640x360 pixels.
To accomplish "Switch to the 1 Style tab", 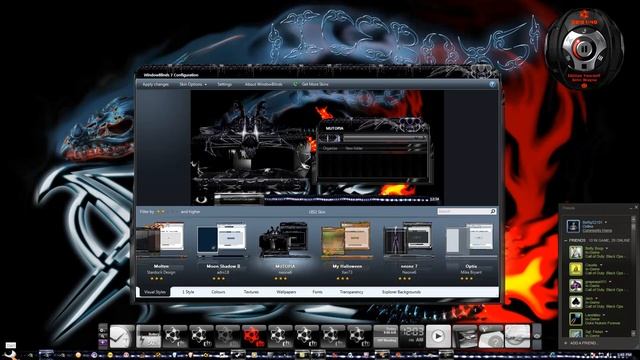I will tap(188, 292).
